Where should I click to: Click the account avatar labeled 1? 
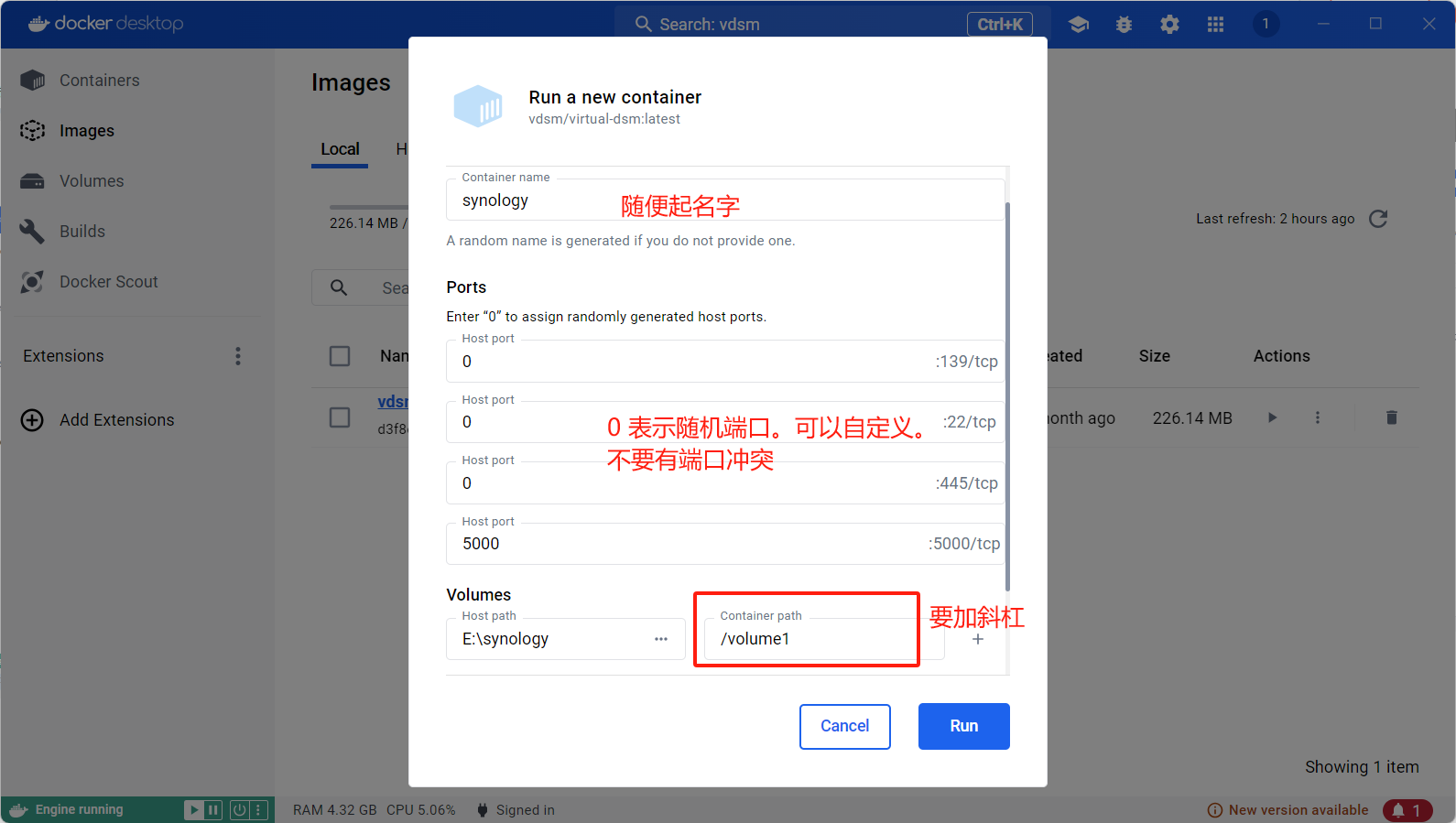[x=1266, y=24]
